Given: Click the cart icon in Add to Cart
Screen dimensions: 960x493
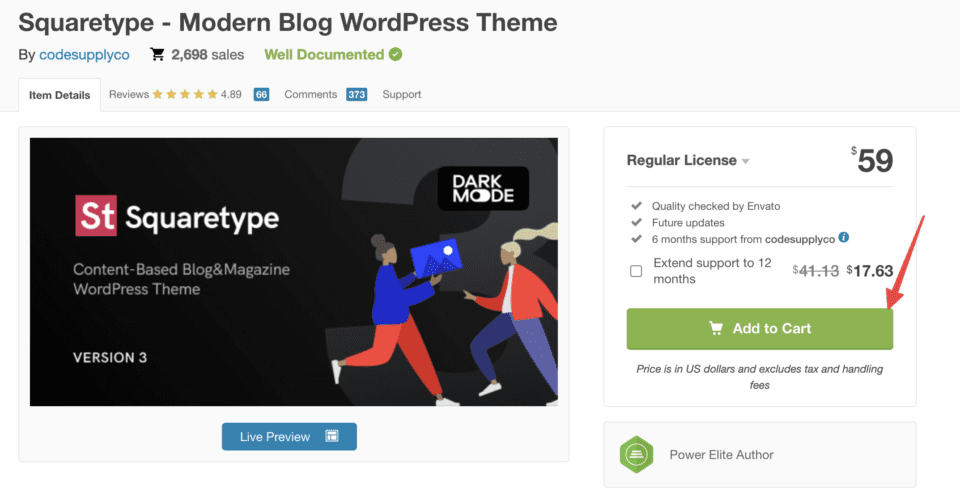Looking at the screenshot, I should click(715, 328).
